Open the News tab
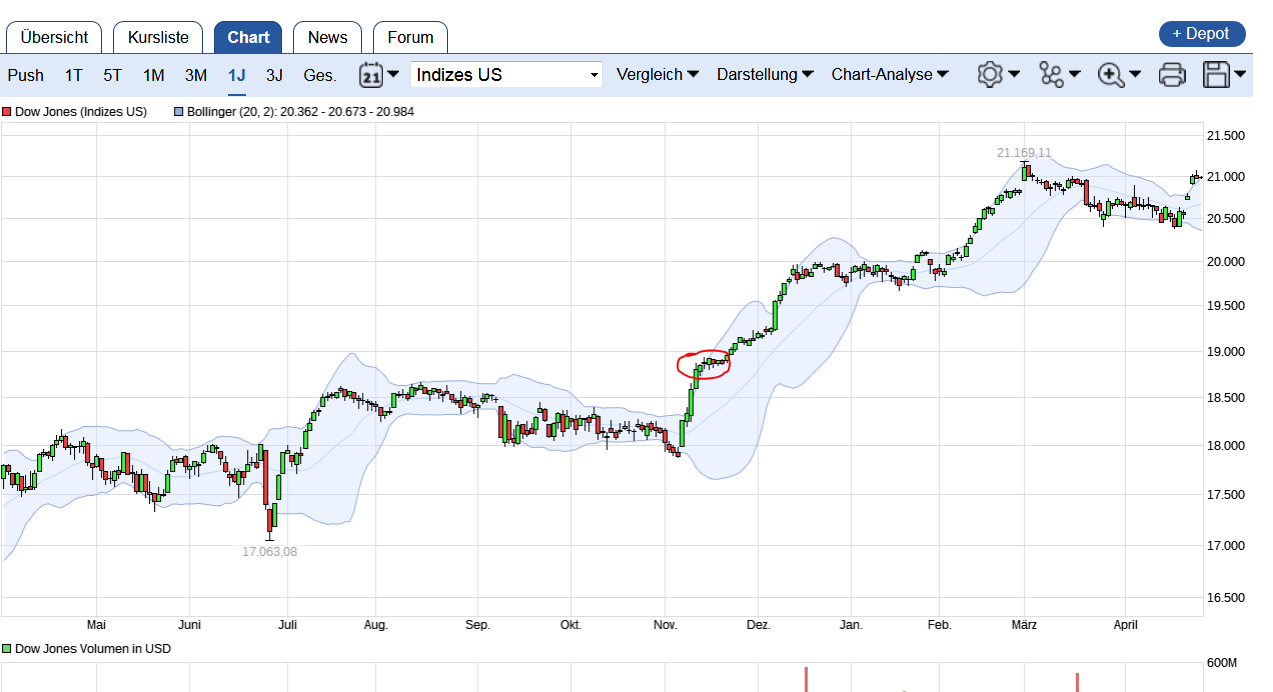 coord(327,38)
